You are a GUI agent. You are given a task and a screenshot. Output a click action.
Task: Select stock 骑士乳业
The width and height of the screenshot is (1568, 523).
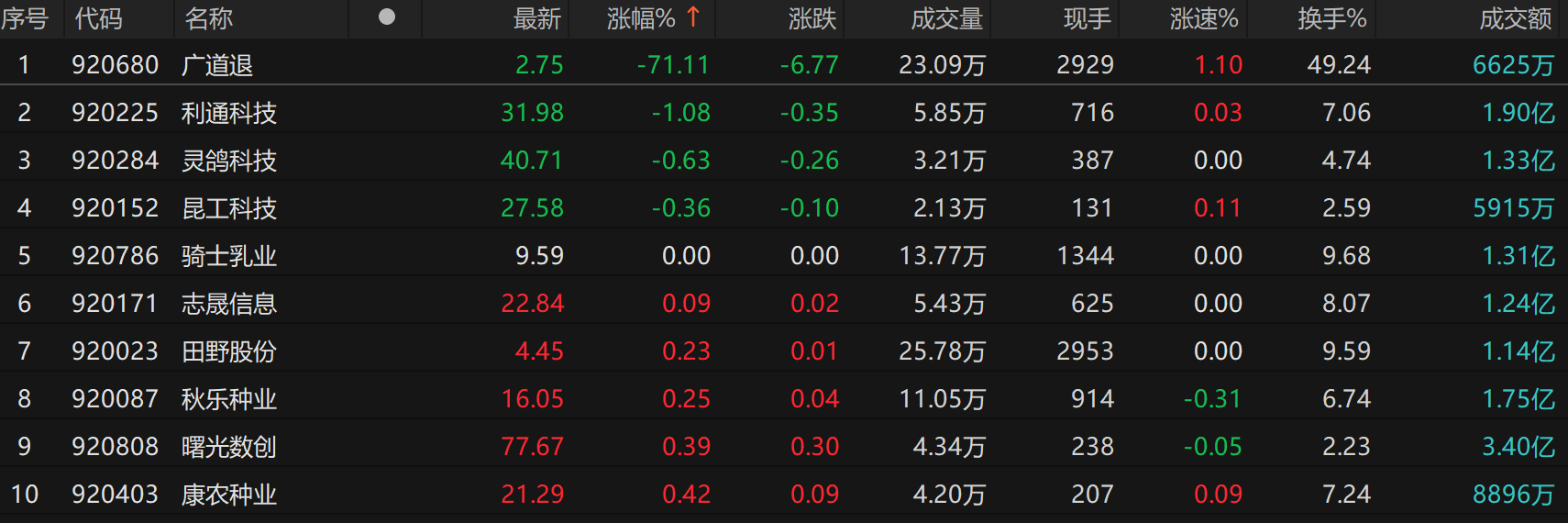pos(229,256)
